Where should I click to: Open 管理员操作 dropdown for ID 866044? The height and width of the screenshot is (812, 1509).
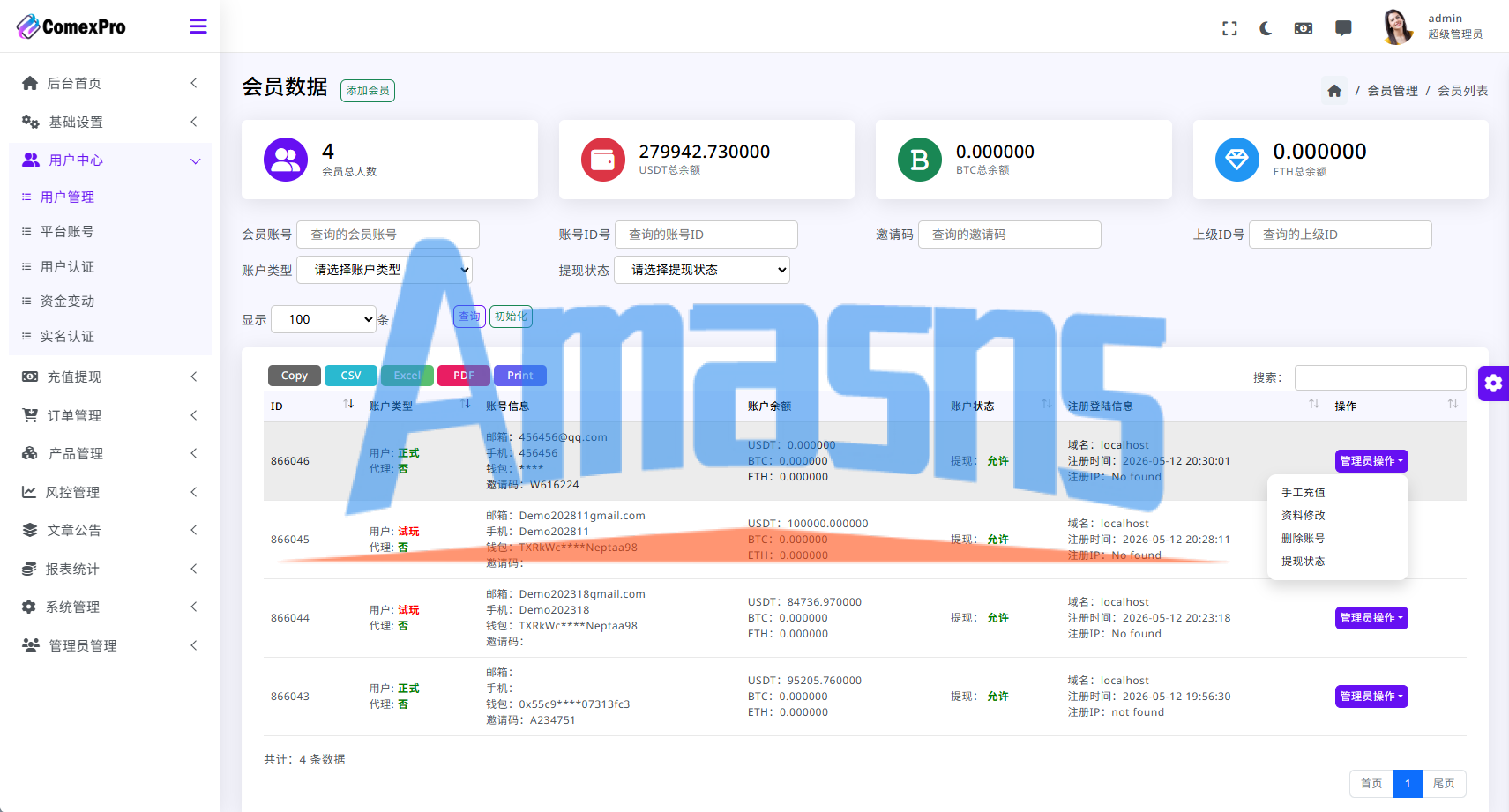[x=1371, y=618]
